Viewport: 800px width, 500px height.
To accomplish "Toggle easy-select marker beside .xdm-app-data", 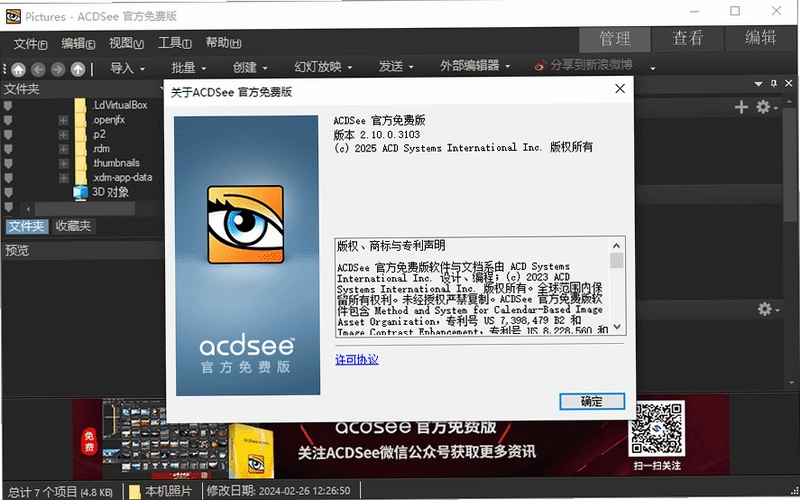I will point(8,178).
